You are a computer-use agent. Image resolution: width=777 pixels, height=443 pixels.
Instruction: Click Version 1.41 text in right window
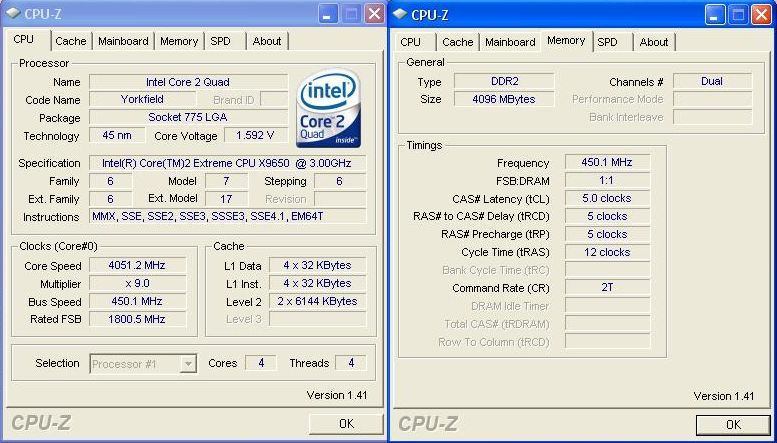click(x=723, y=396)
